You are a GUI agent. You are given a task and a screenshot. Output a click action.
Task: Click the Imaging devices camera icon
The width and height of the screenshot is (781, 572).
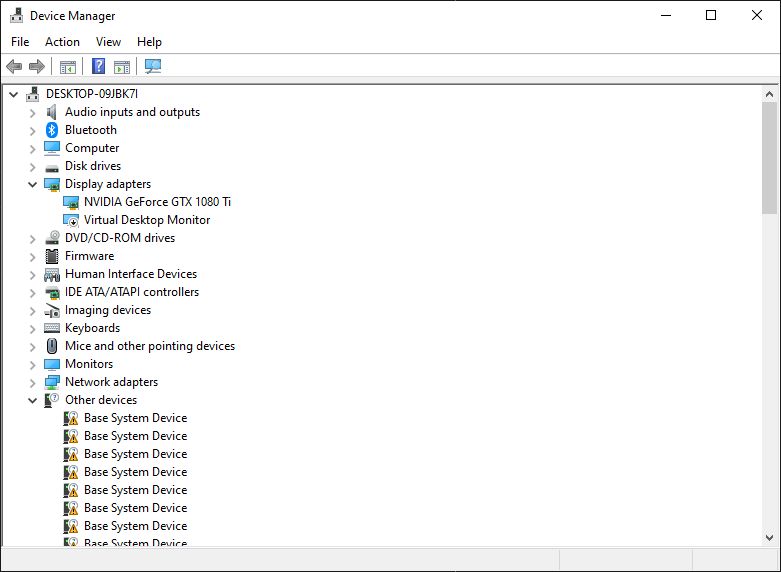coord(52,310)
